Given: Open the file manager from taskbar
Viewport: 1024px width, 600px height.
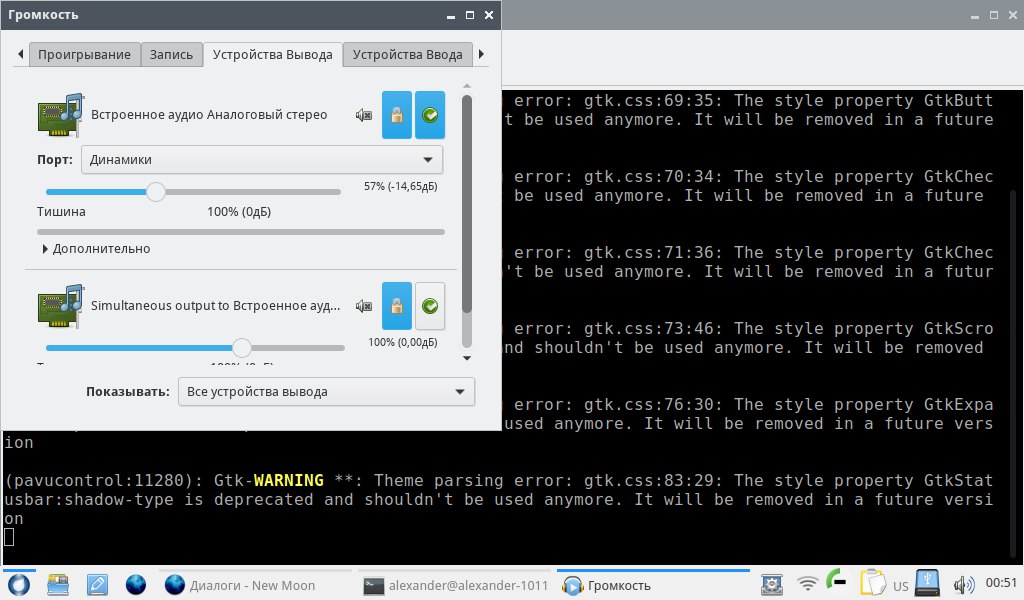Looking at the screenshot, I should [x=58, y=584].
